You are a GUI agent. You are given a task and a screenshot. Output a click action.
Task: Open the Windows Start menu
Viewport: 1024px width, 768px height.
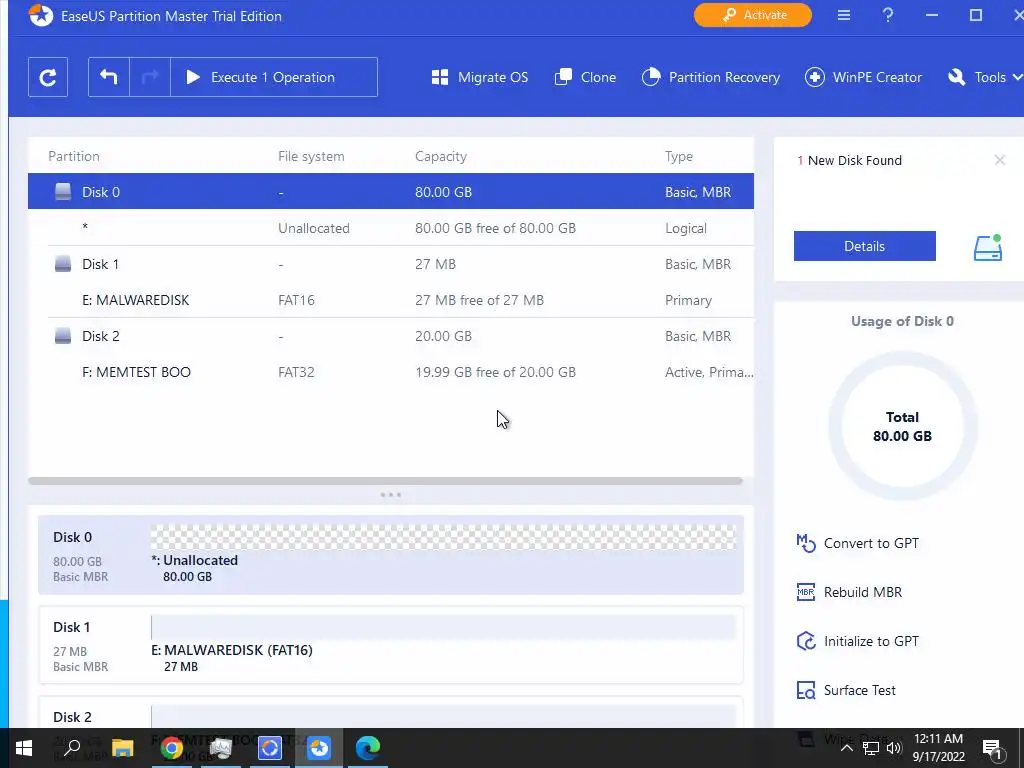pyautogui.click(x=24, y=748)
